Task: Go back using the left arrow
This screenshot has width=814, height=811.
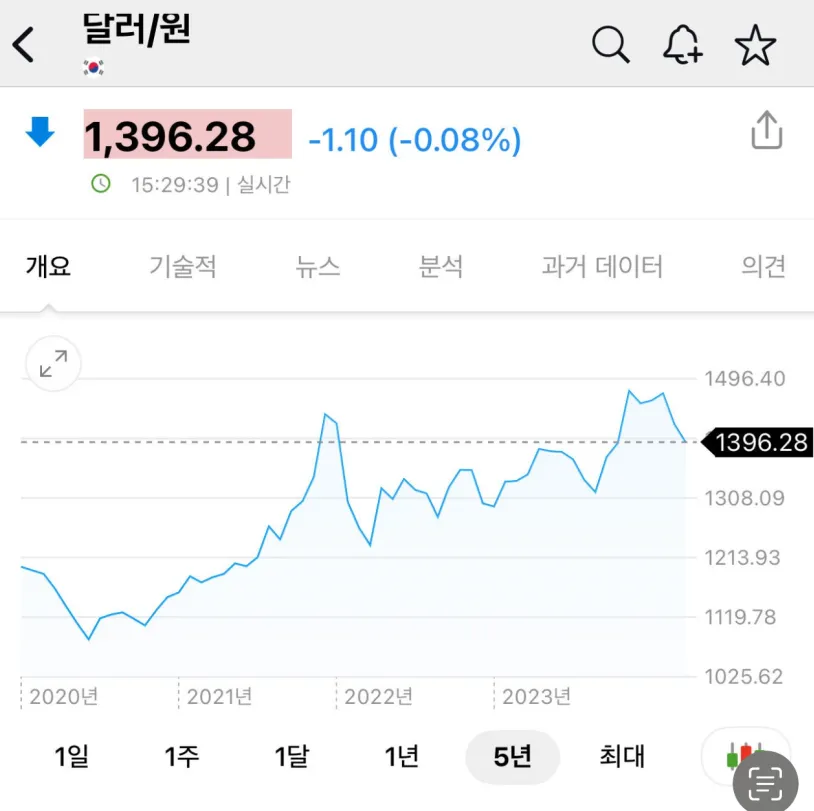Action: click(23, 45)
